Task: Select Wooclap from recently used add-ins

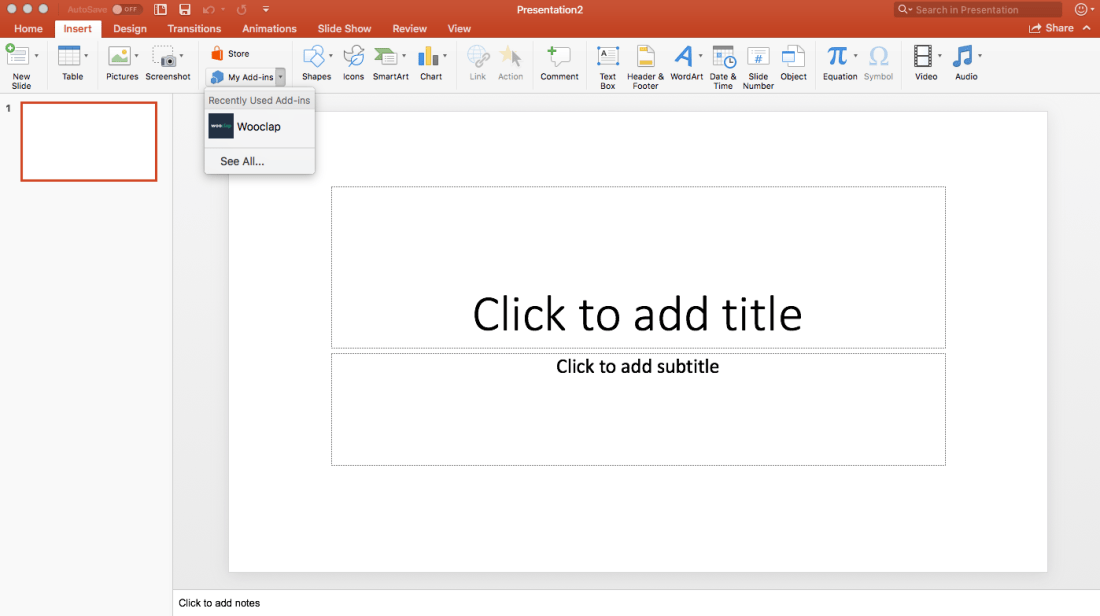Action: tap(259, 127)
